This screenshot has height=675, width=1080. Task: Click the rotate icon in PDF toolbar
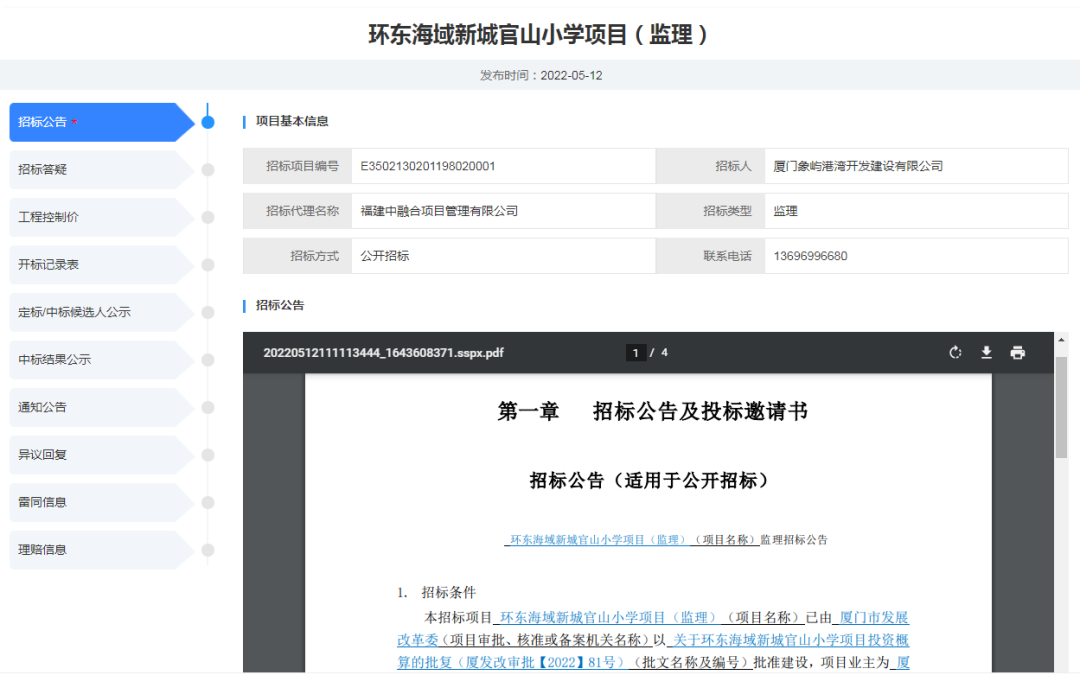coord(955,352)
